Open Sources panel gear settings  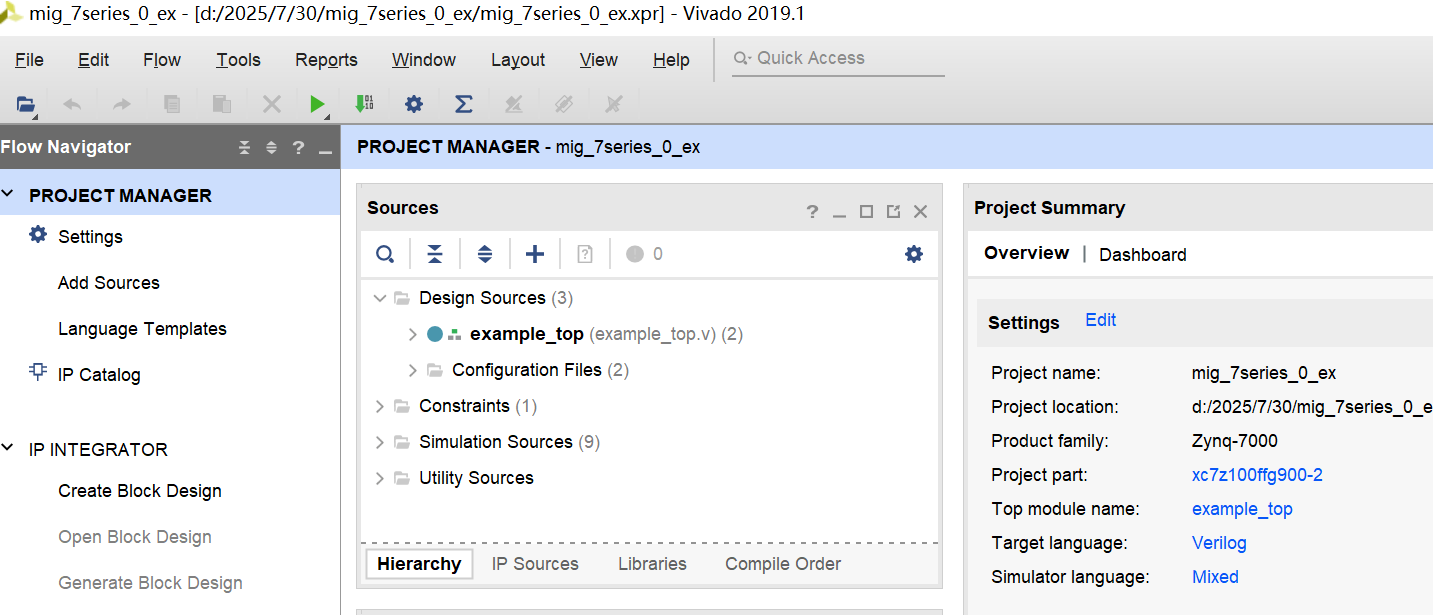(914, 254)
